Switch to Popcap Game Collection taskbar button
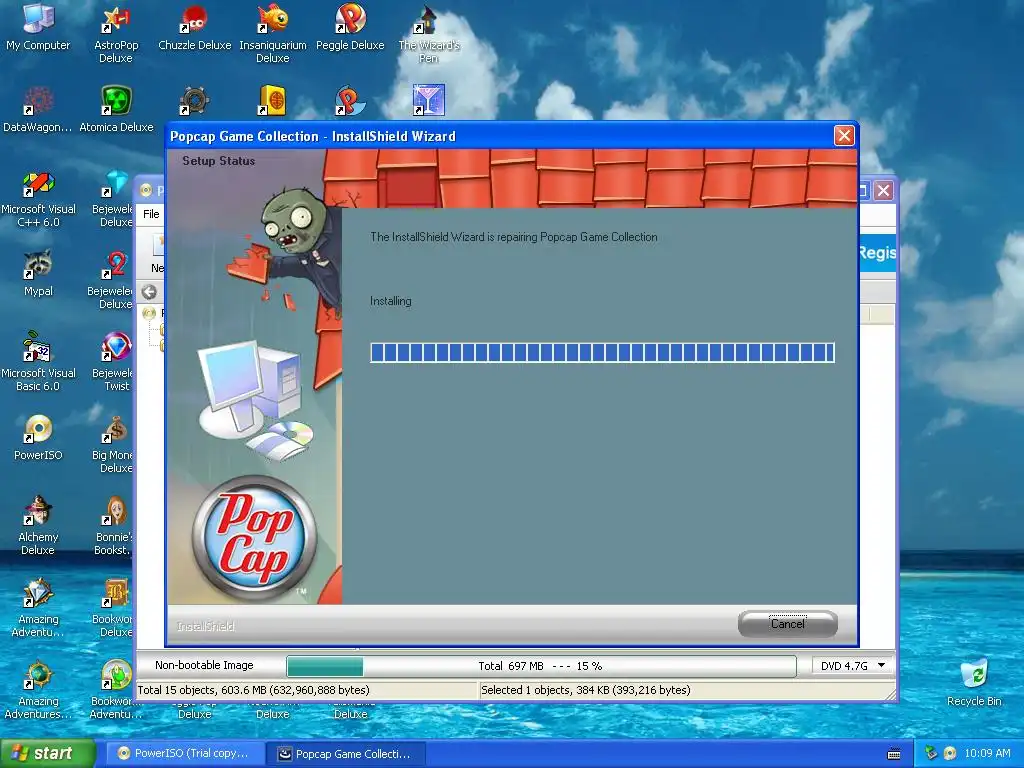This screenshot has height=768, width=1024. [x=346, y=754]
